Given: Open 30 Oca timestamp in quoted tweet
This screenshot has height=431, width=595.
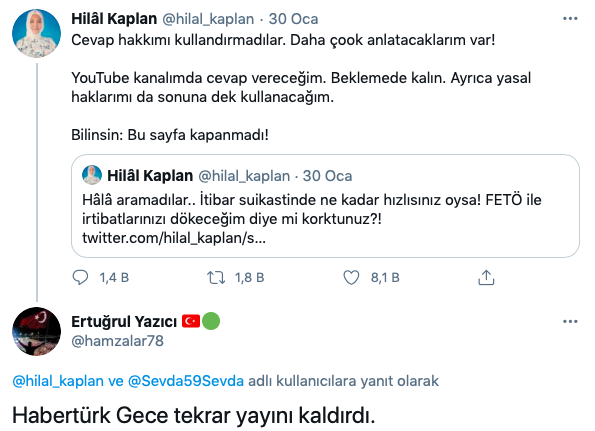Looking at the screenshot, I should tap(327, 176).
